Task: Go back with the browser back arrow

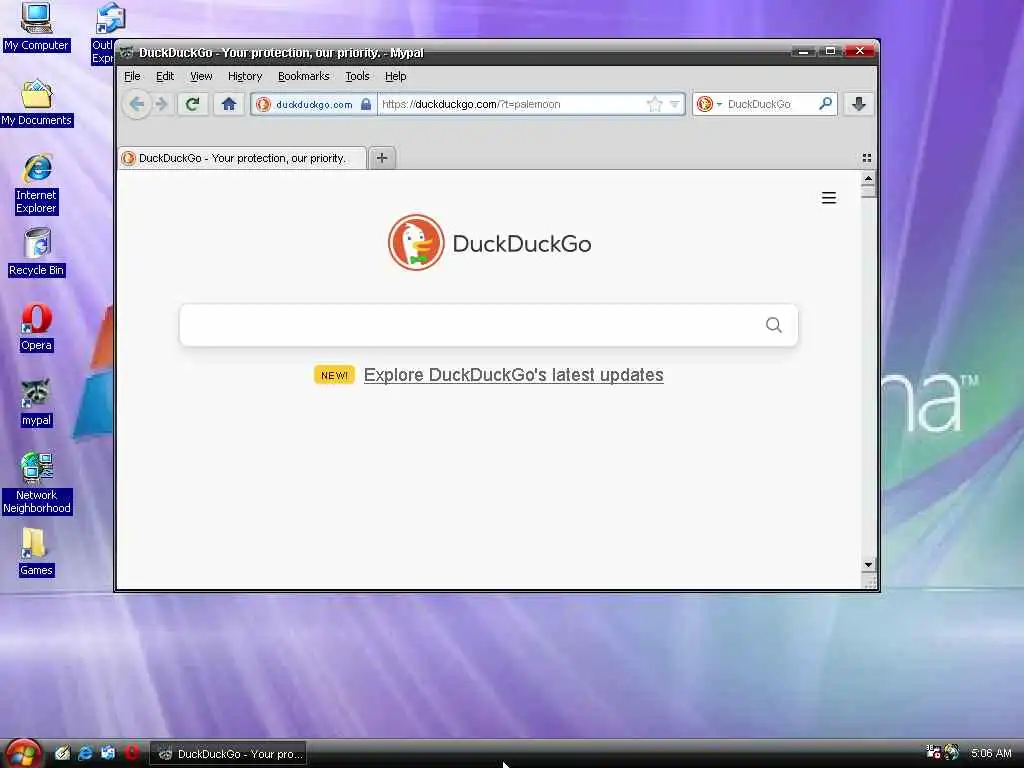Action: 137,104
